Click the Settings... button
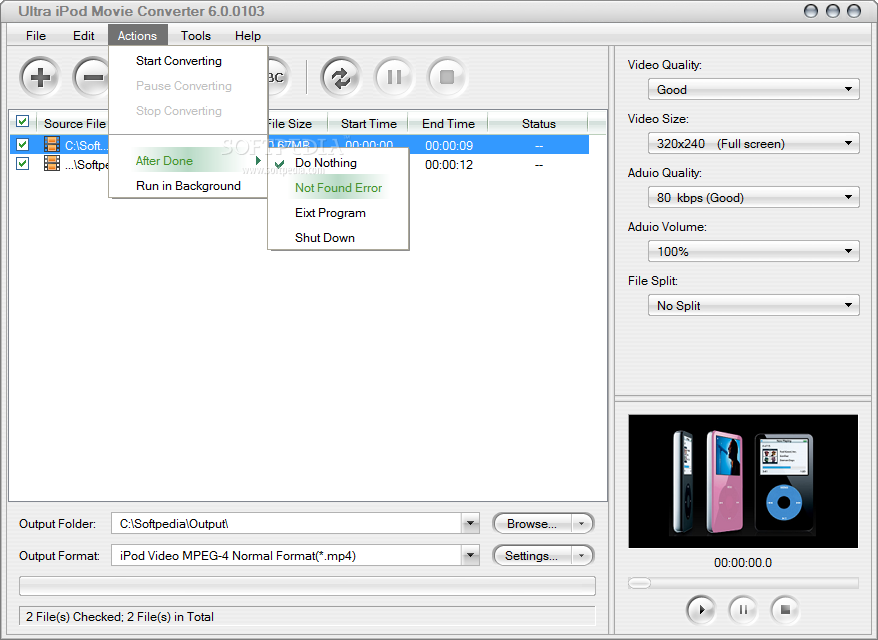The height and width of the screenshot is (640, 878). (532, 555)
